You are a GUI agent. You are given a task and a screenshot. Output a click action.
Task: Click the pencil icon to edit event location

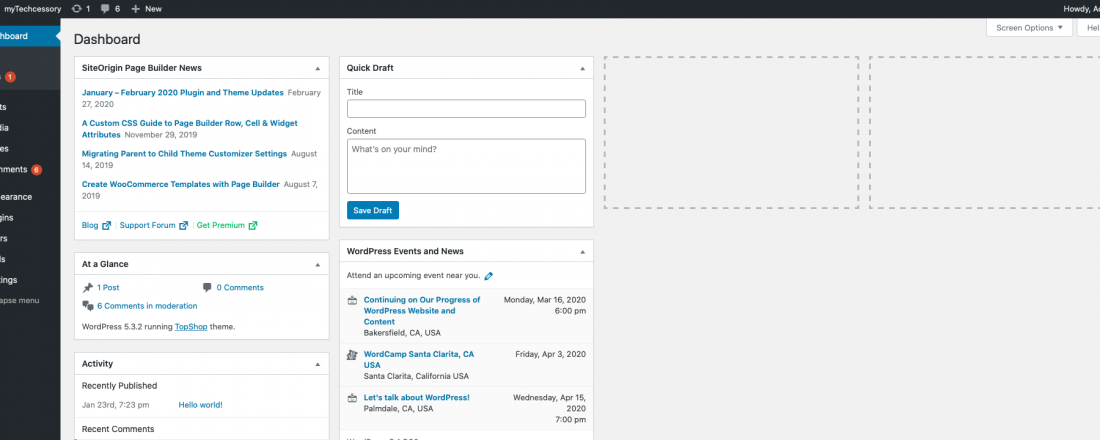(489, 276)
